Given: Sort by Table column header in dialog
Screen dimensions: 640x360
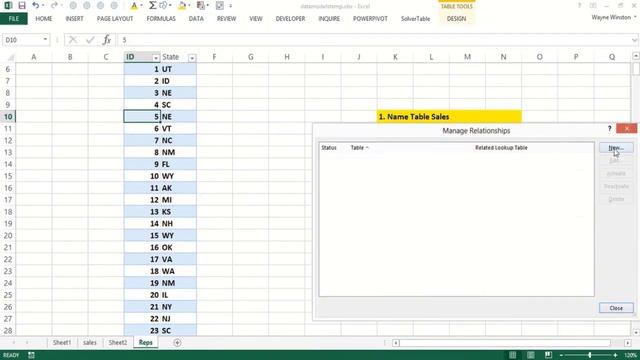Looking at the screenshot, I should [359, 148].
